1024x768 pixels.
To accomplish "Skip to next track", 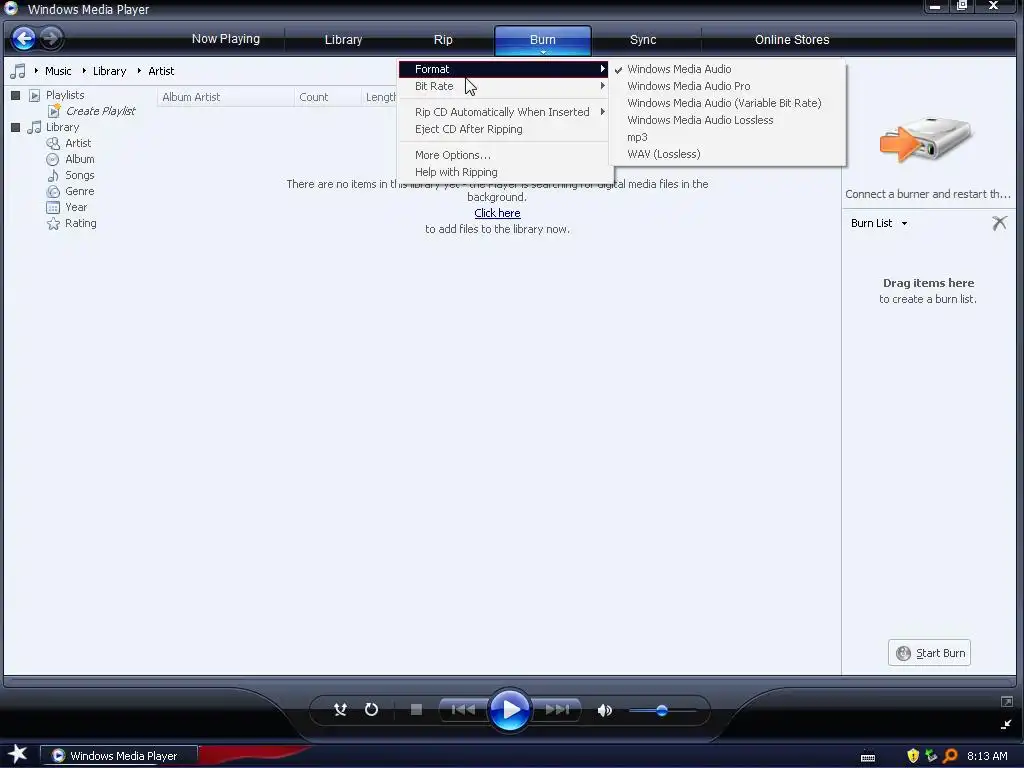I will [x=556, y=709].
